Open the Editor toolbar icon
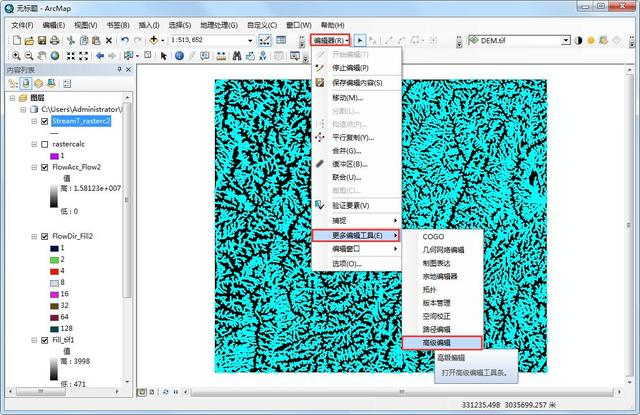 [x=264, y=40]
